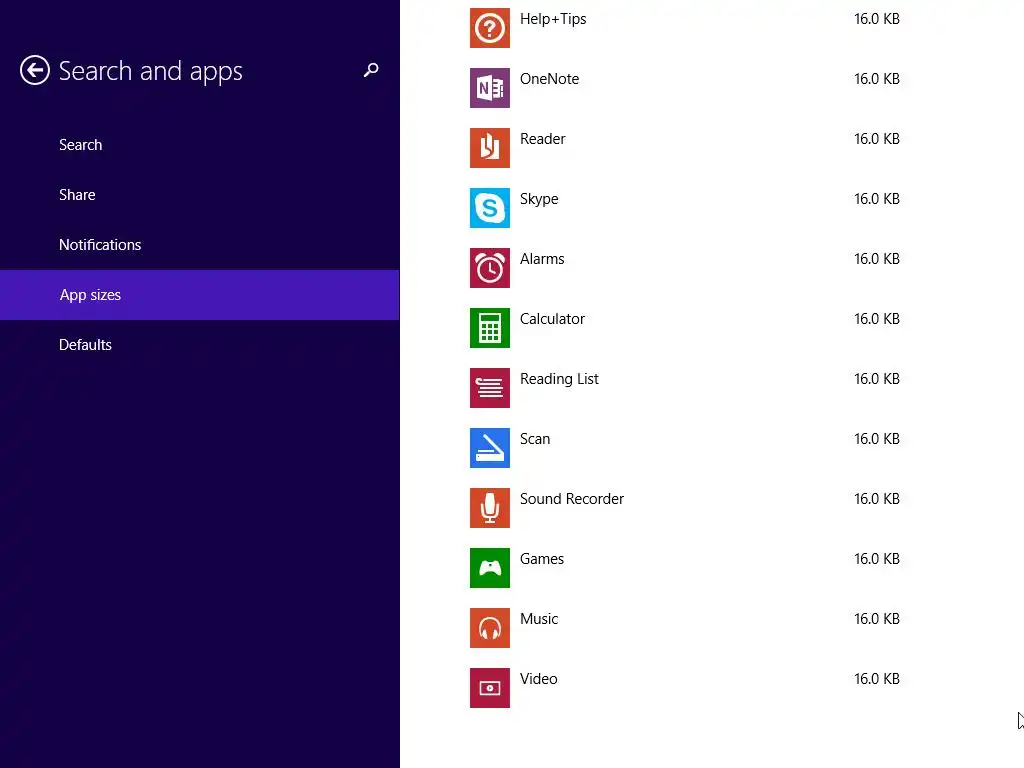This screenshot has width=1024, height=768.
Task: Select the Skype app icon
Action: tap(490, 208)
